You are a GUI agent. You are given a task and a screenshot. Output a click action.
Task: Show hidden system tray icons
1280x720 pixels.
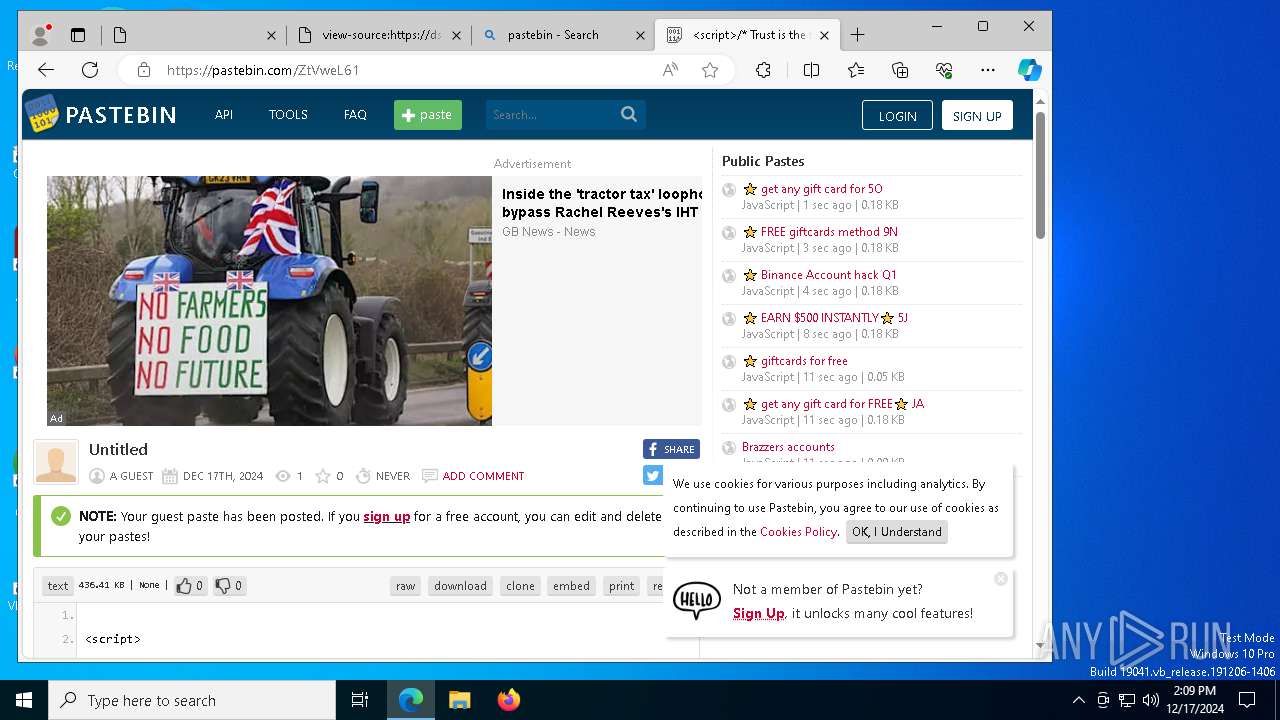pos(1078,700)
